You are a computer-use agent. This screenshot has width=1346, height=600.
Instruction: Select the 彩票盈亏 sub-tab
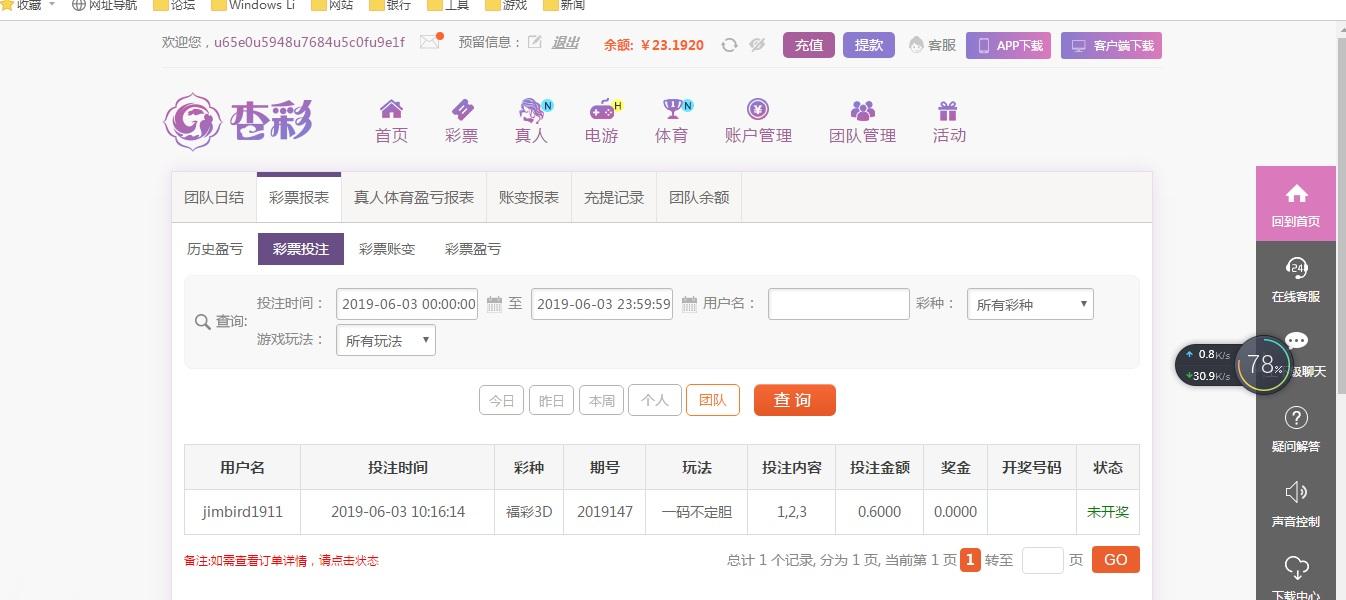[473, 249]
